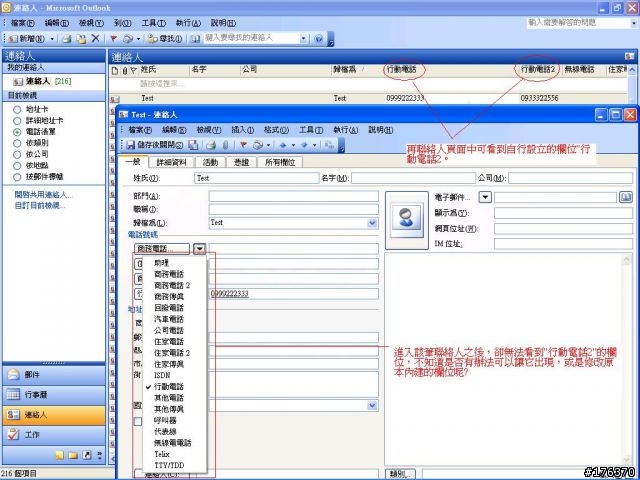The image size is (640, 480).
Task: Click the new message to contact icon in main toolbar
Action: click(128, 39)
